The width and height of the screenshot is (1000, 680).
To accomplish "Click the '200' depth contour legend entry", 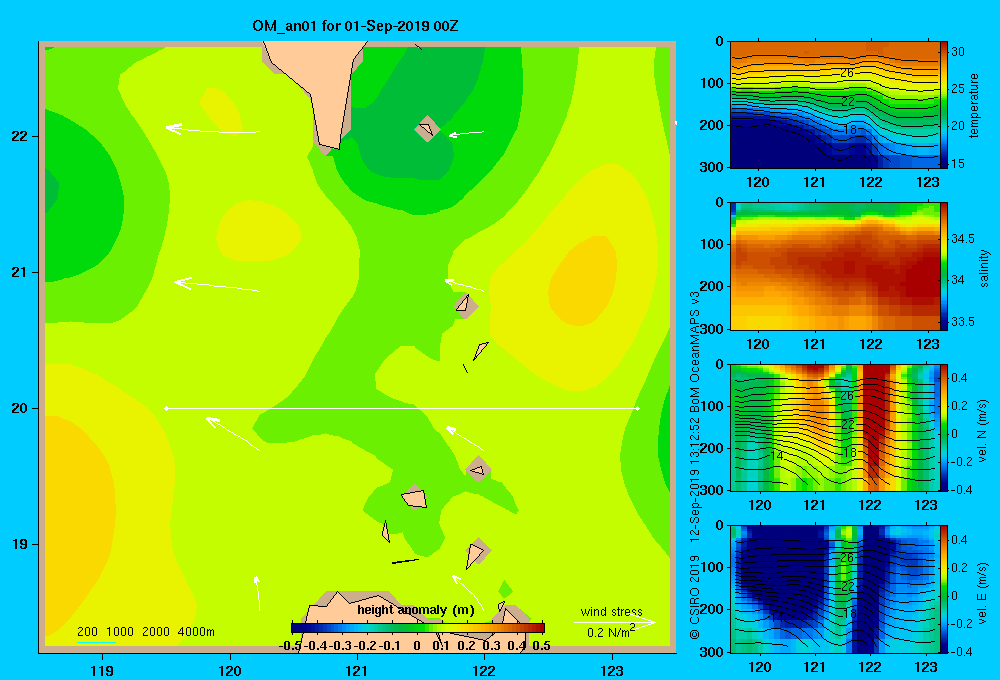I will (87, 632).
